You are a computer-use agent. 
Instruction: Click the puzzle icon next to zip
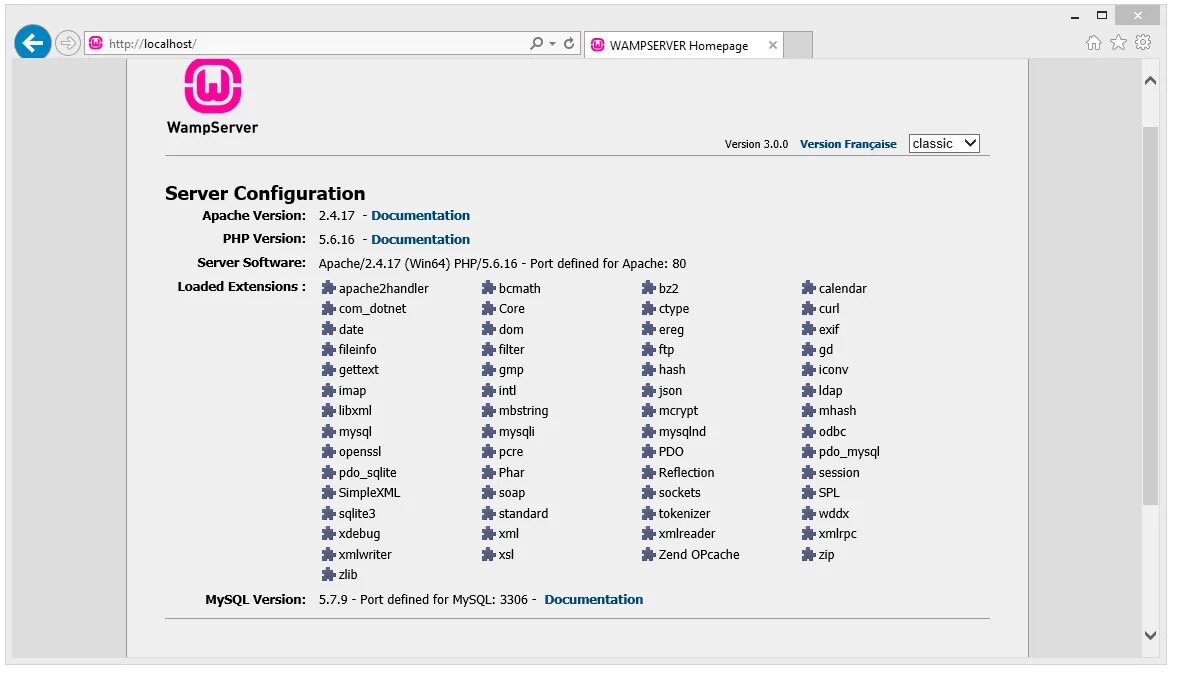(808, 555)
